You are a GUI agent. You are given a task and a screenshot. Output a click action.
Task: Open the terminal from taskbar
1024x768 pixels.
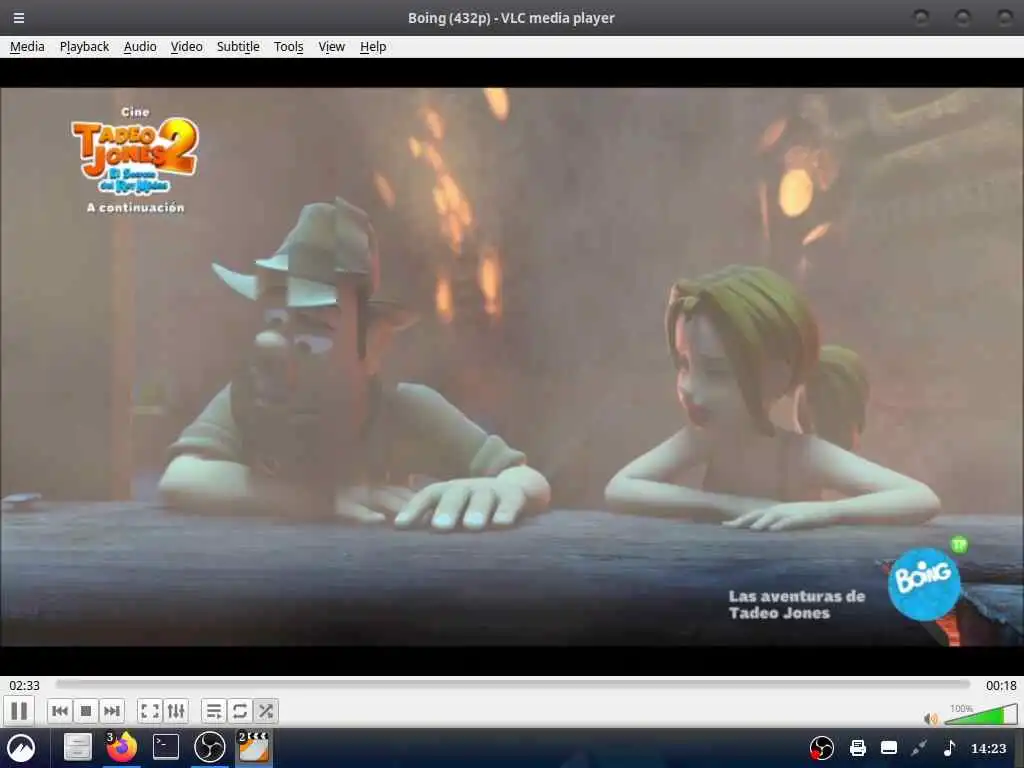tap(166, 747)
